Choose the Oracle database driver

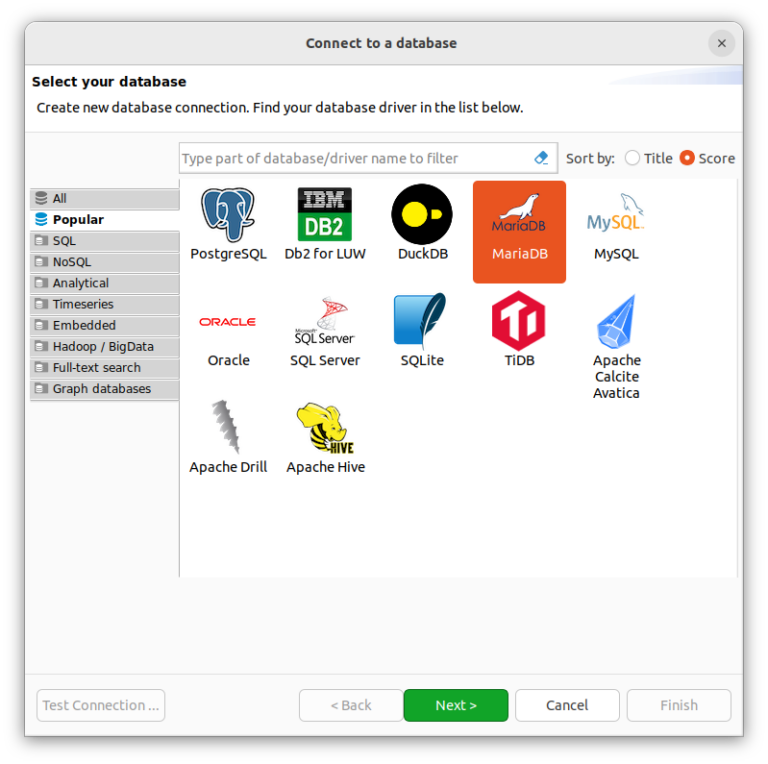[x=228, y=323]
